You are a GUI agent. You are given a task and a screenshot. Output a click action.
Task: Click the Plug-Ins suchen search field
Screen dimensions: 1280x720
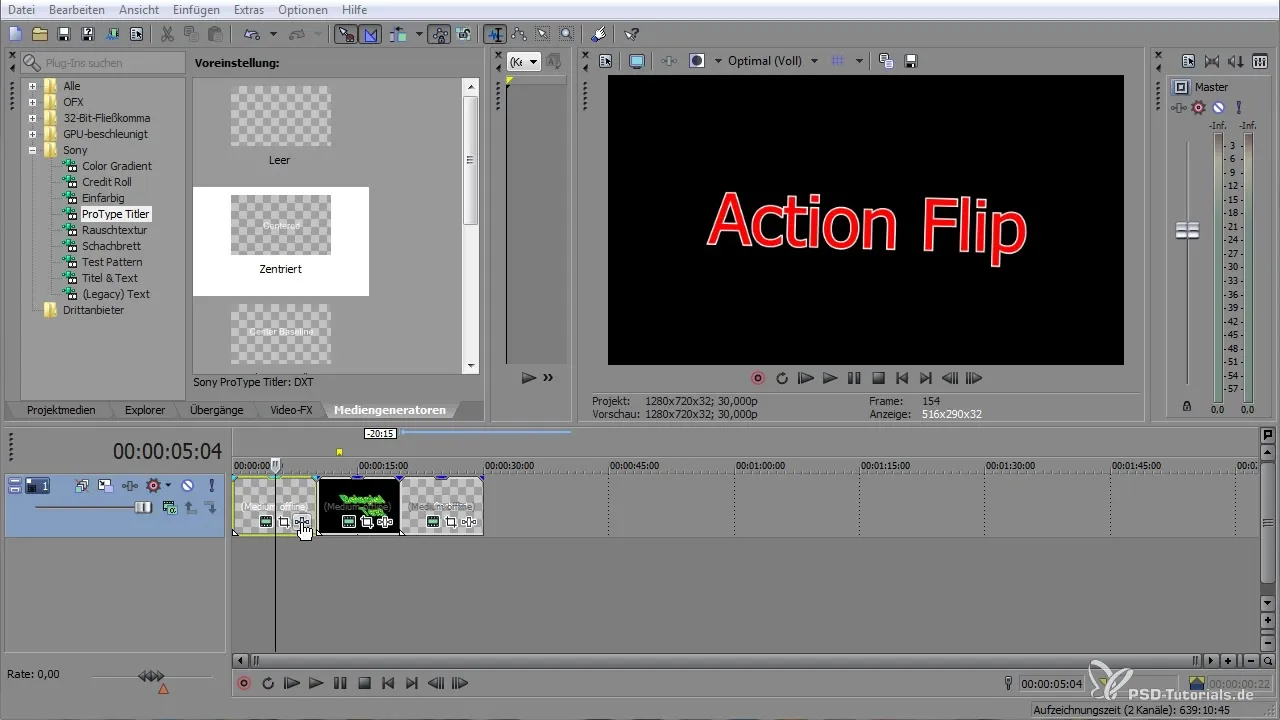click(103, 62)
